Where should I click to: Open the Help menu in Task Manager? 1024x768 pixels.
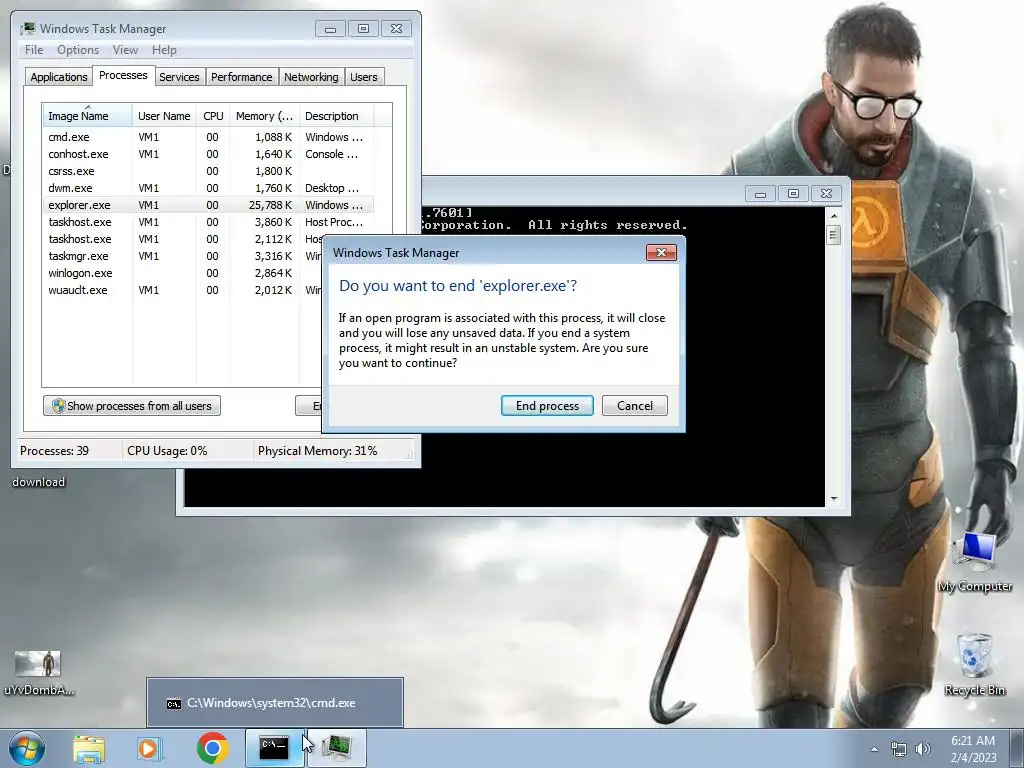click(x=164, y=50)
